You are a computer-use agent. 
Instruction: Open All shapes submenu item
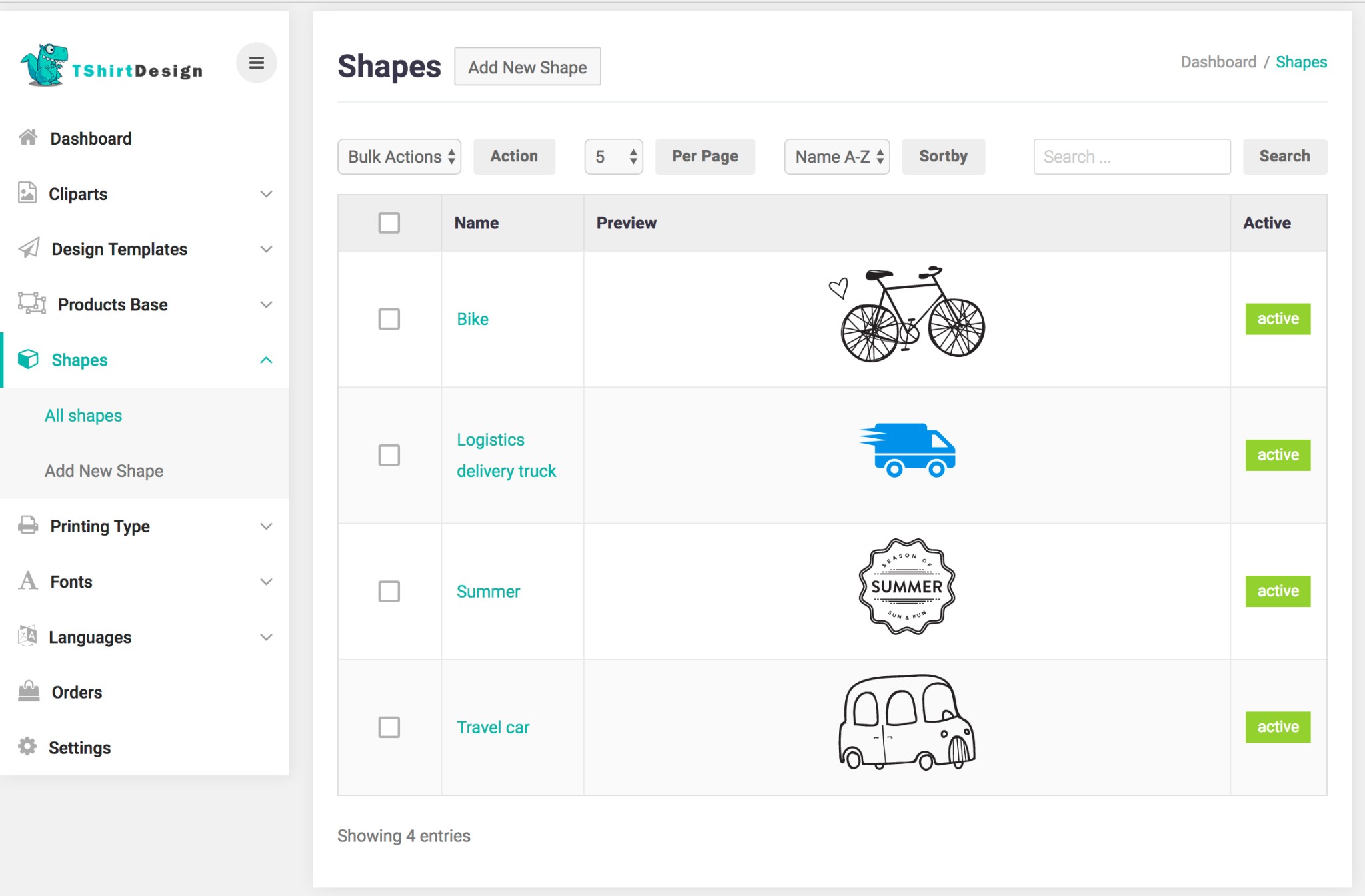tap(83, 416)
